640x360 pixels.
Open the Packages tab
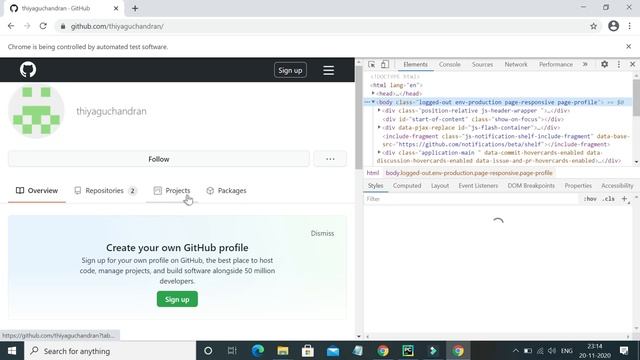(x=227, y=191)
